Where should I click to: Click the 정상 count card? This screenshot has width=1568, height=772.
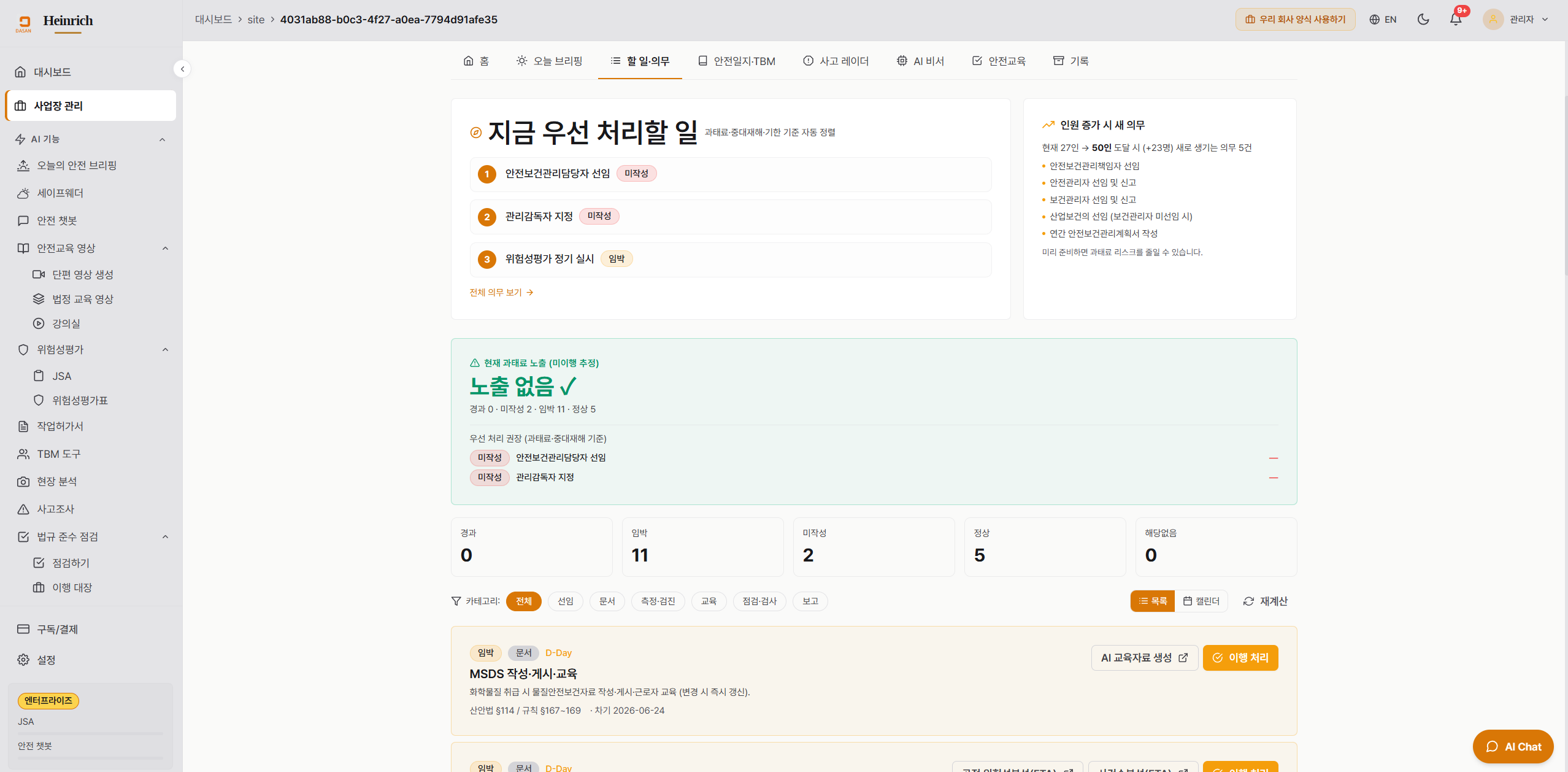tap(1045, 547)
